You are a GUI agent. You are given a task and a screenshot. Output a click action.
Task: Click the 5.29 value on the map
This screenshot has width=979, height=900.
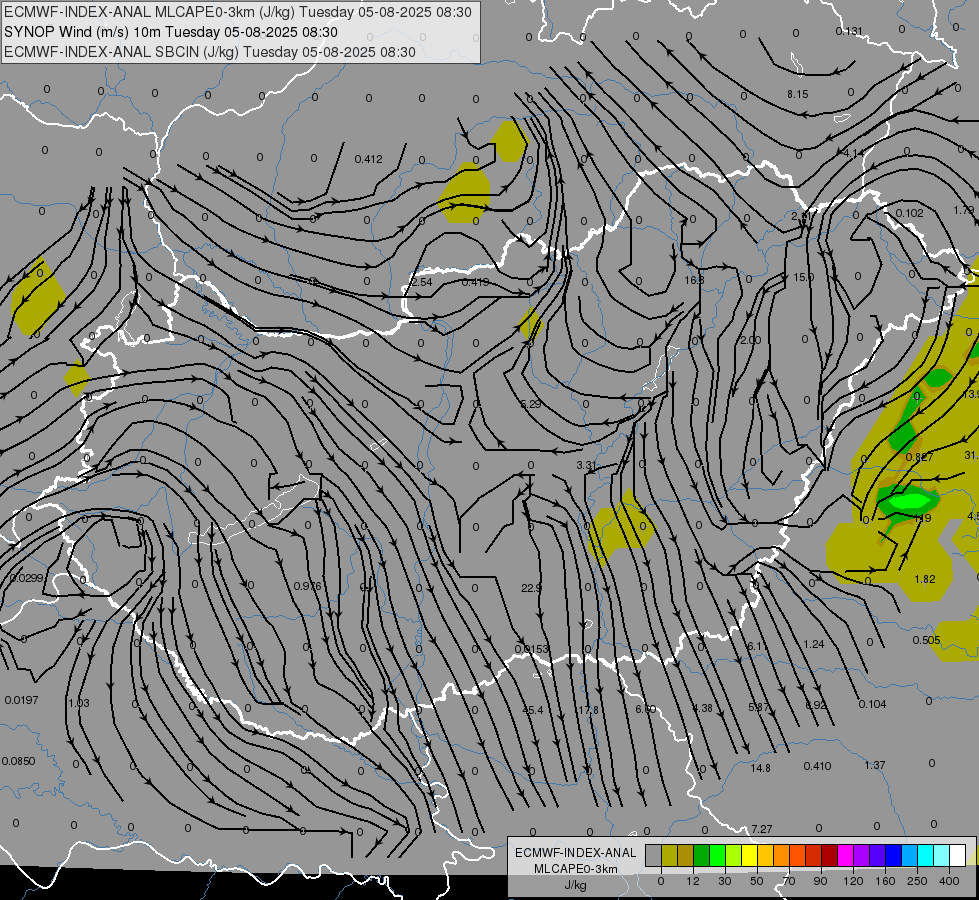tap(531, 404)
